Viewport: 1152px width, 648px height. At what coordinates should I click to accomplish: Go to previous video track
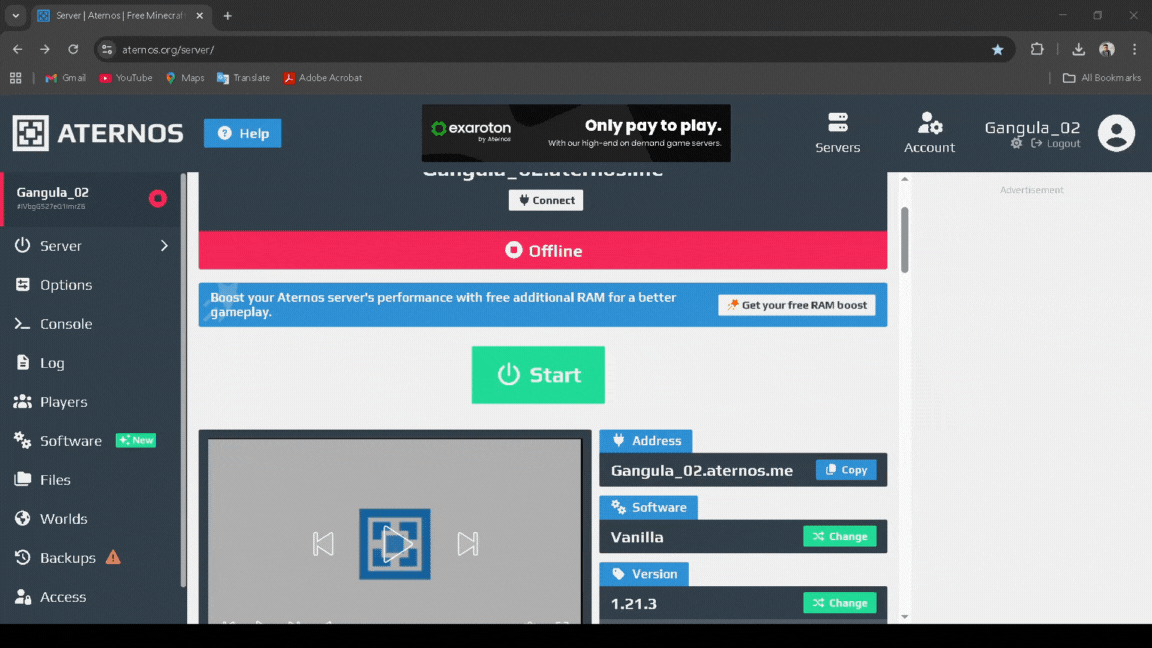(x=323, y=544)
